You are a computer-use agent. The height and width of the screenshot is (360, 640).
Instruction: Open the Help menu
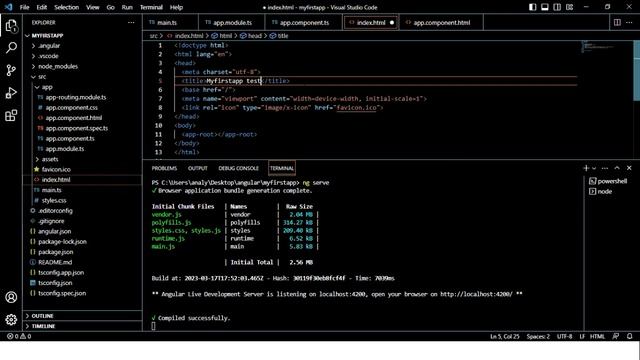(176, 7)
